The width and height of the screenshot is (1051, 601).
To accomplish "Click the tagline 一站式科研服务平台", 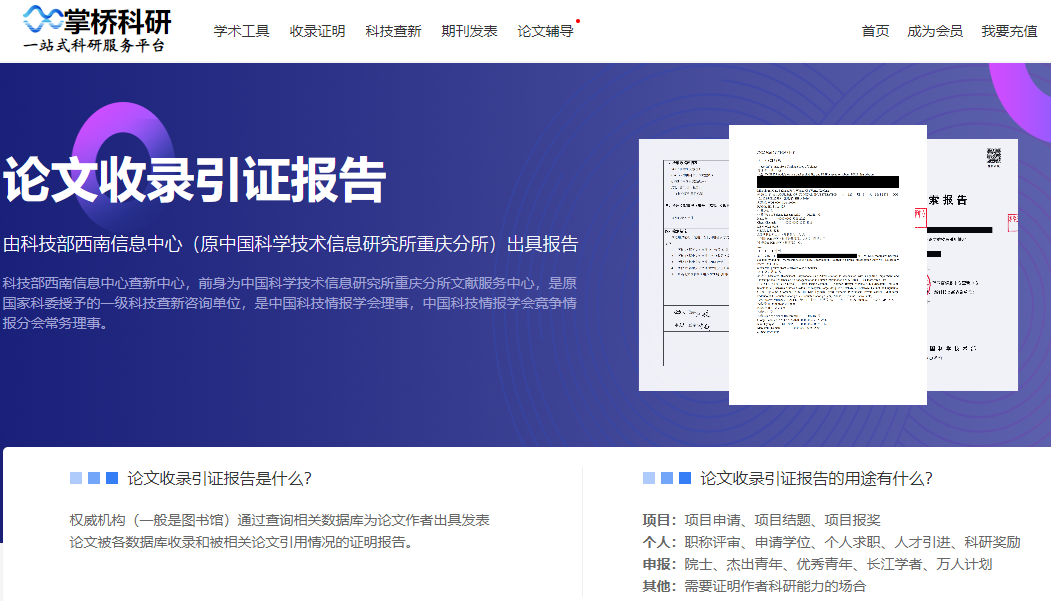I will pyautogui.click(x=94, y=46).
